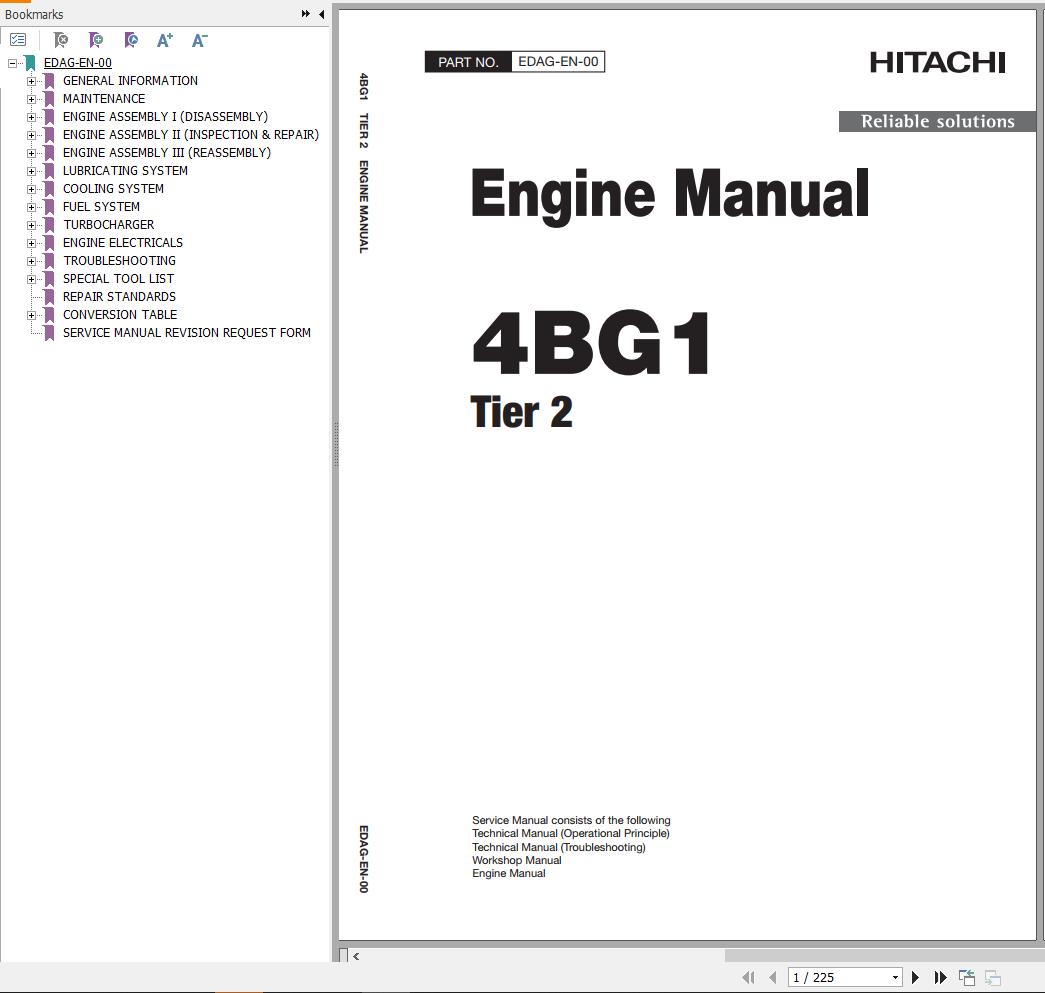Open the page number dropdown arrow
Image resolution: width=1045 pixels, height=993 pixels.
[895, 978]
